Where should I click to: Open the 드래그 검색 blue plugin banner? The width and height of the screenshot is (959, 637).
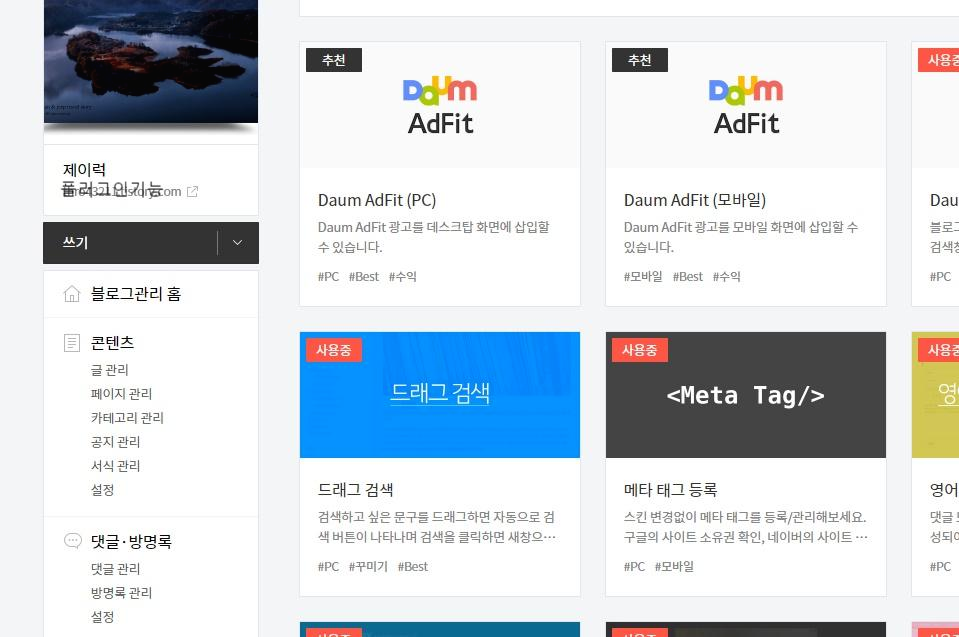click(x=440, y=395)
